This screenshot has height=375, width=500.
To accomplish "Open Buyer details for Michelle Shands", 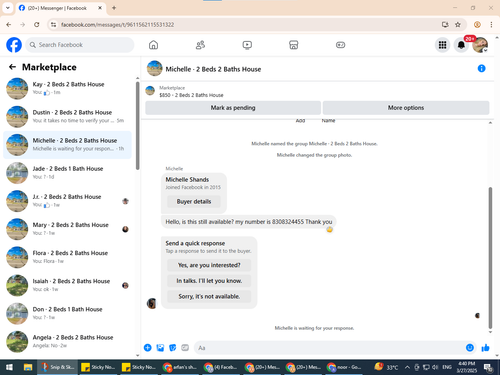I will tap(194, 201).
